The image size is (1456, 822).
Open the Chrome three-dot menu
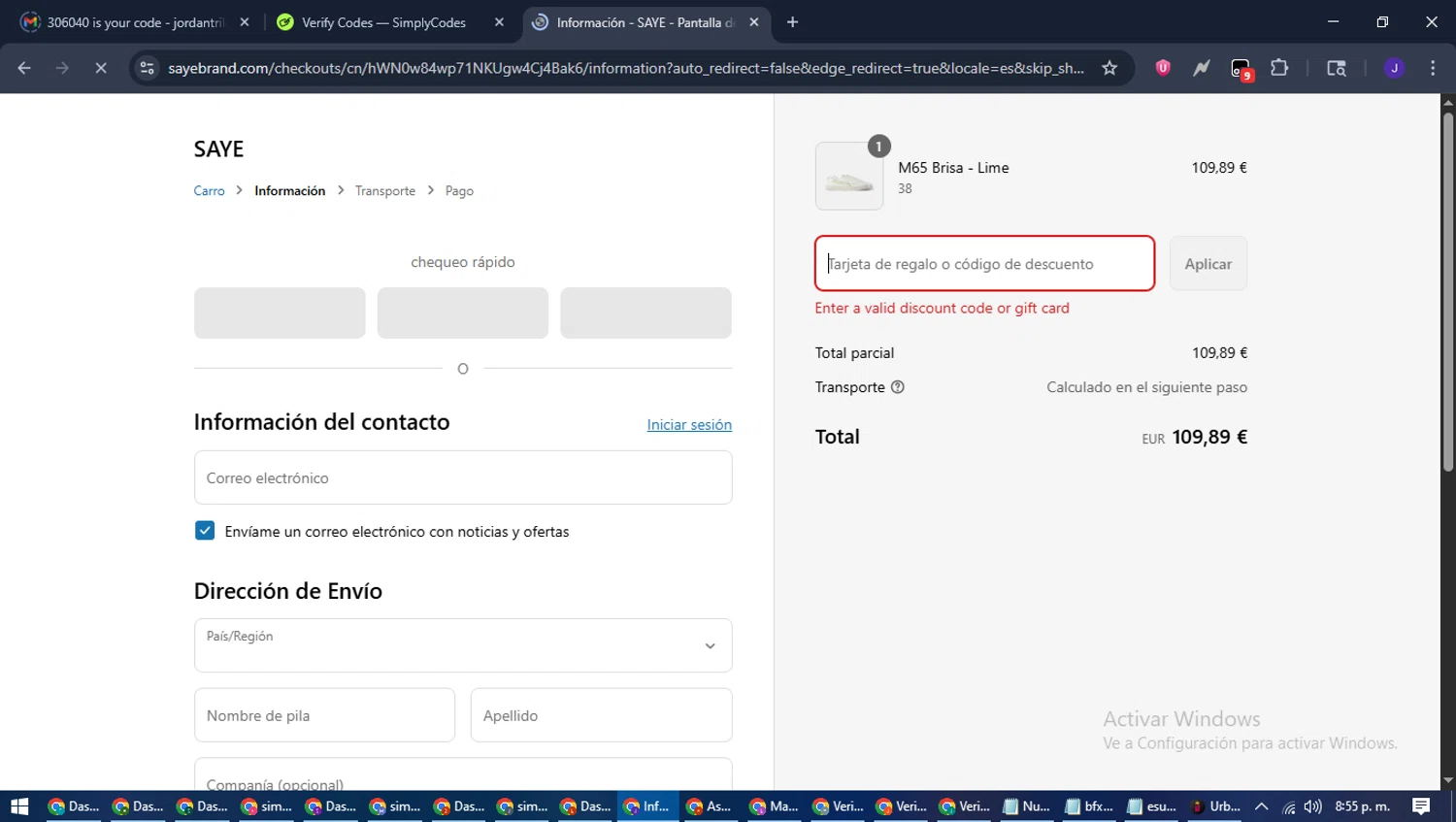[x=1433, y=68]
